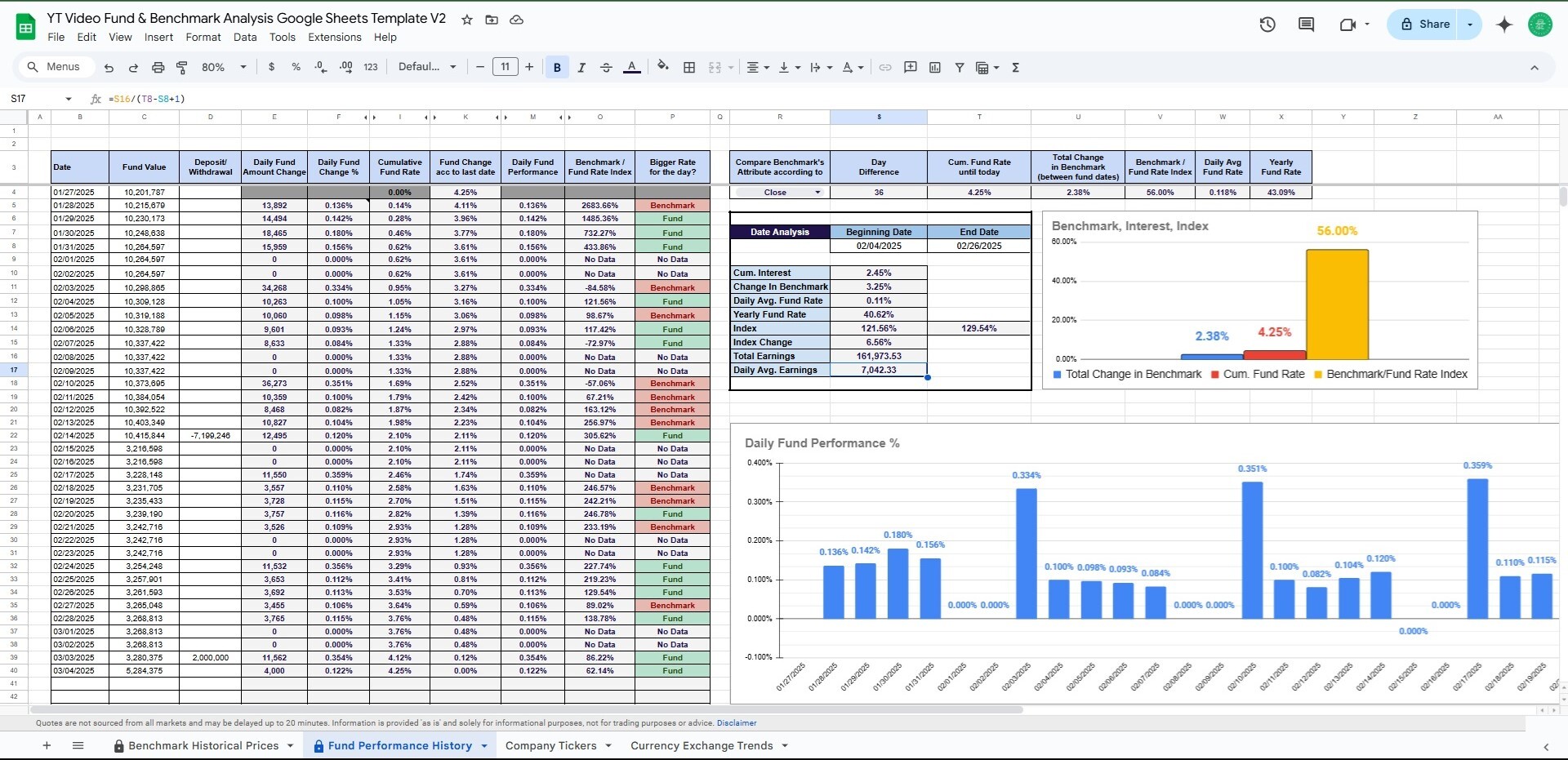Viewport: 1568px width, 760px height.
Task: Open the Extensions menu
Action: point(335,38)
